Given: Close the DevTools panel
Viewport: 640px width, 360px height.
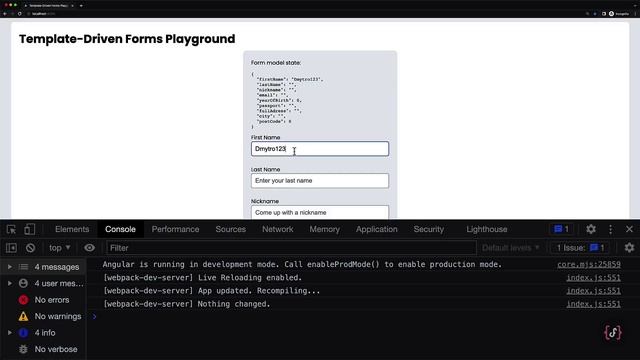Looking at the screenshot, I should (x=629, y=229).
